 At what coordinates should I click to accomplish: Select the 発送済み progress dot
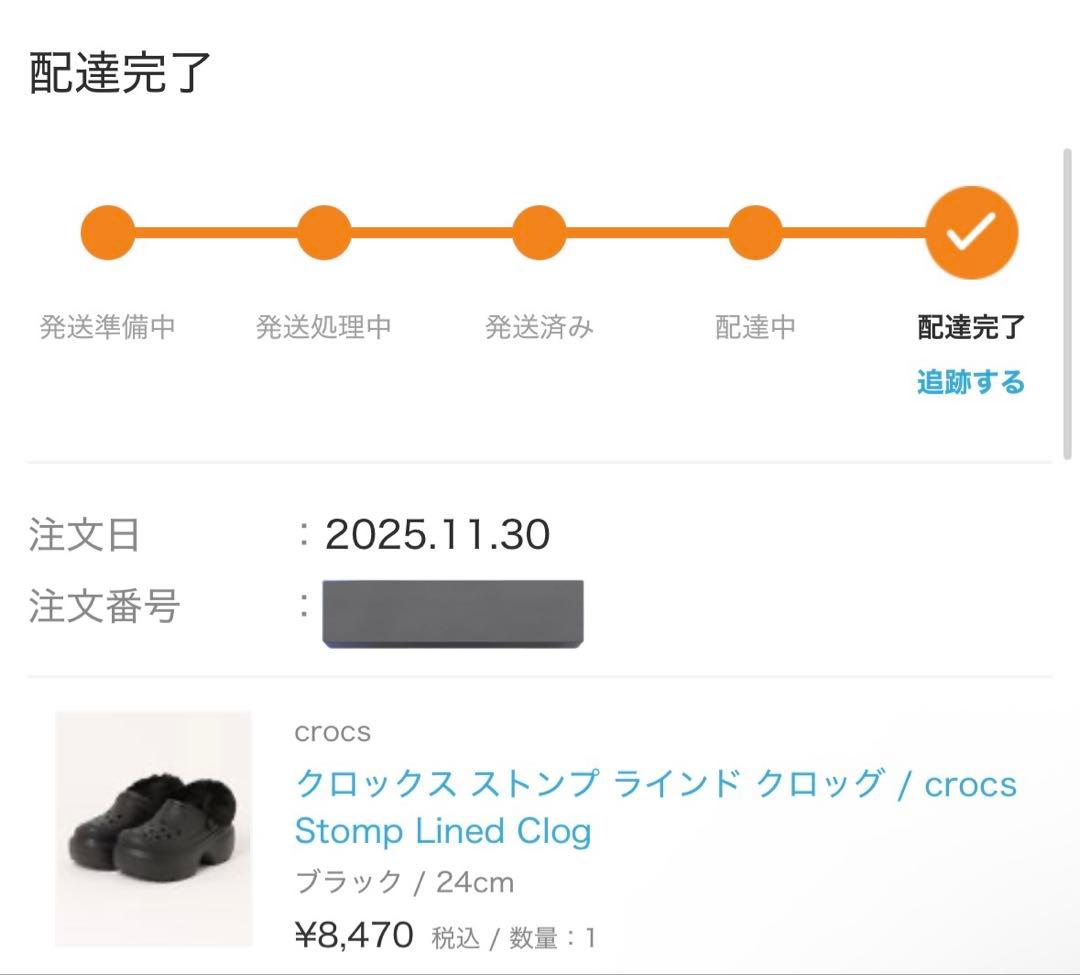538,231
